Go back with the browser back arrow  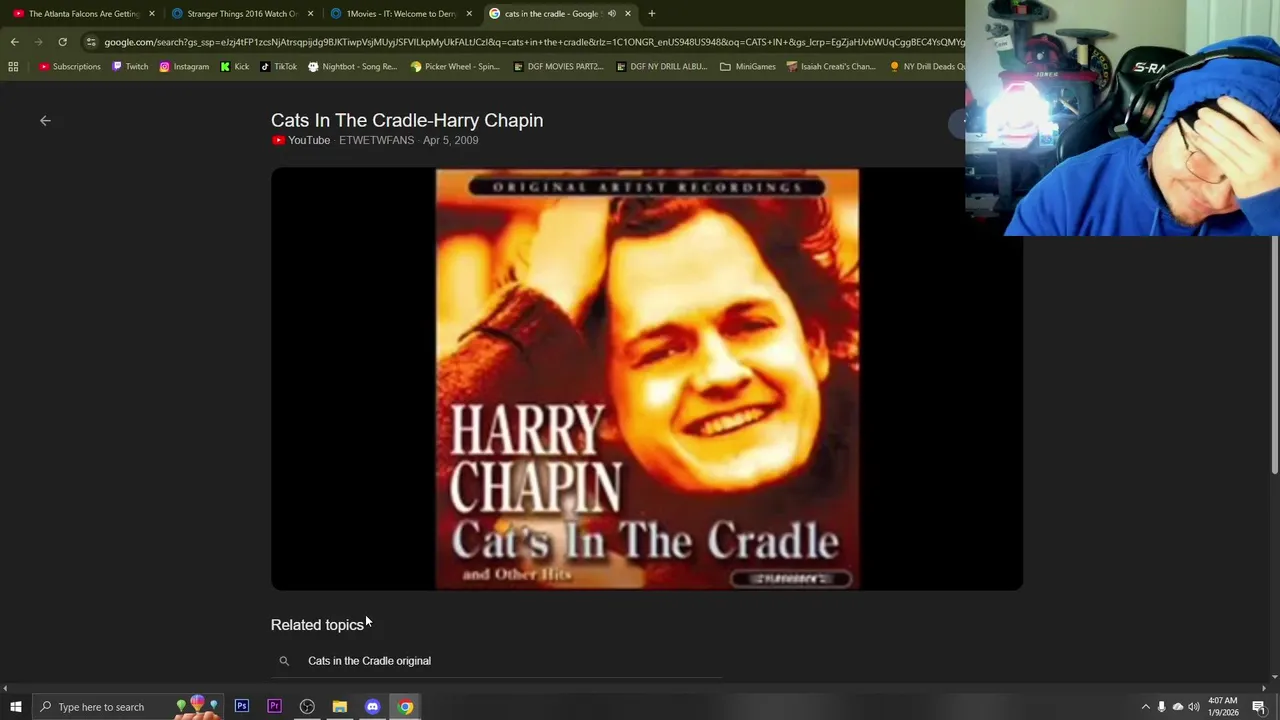(14, 42)
